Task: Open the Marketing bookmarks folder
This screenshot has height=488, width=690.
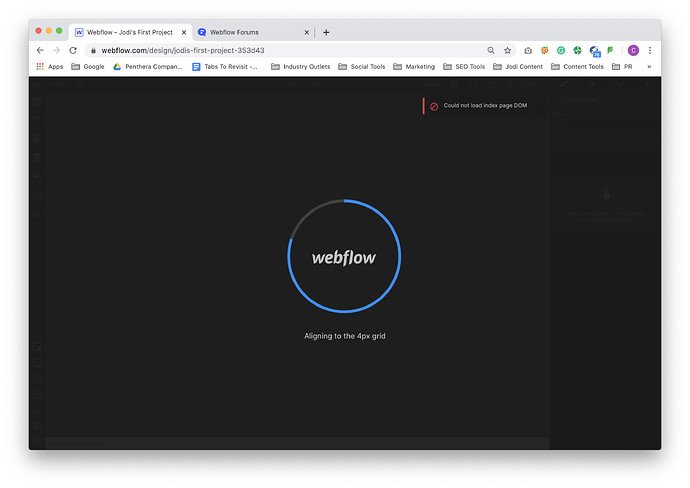Action: [414, 66]
